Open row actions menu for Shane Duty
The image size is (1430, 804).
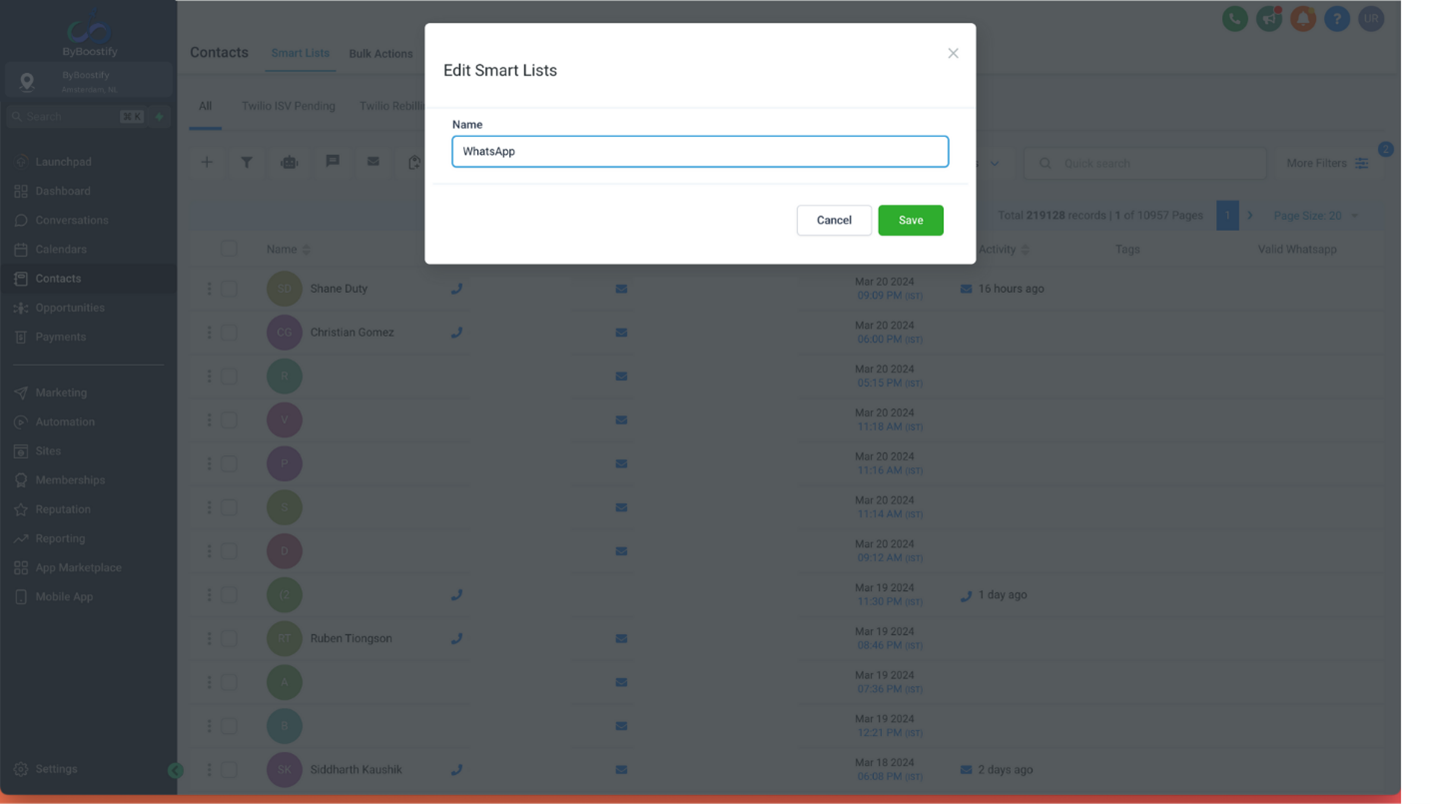pos(209,289)
